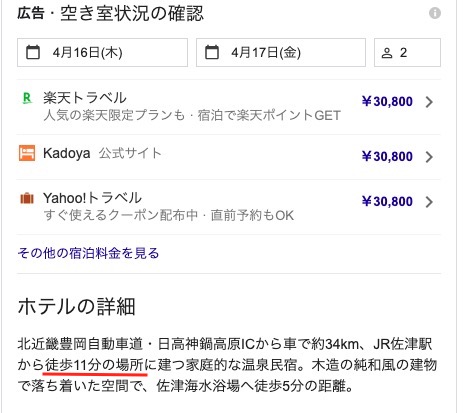Screen dimensions: 464x413
Task: Open the check-out date field 4月17日(金)
Action: click(281, 53)
